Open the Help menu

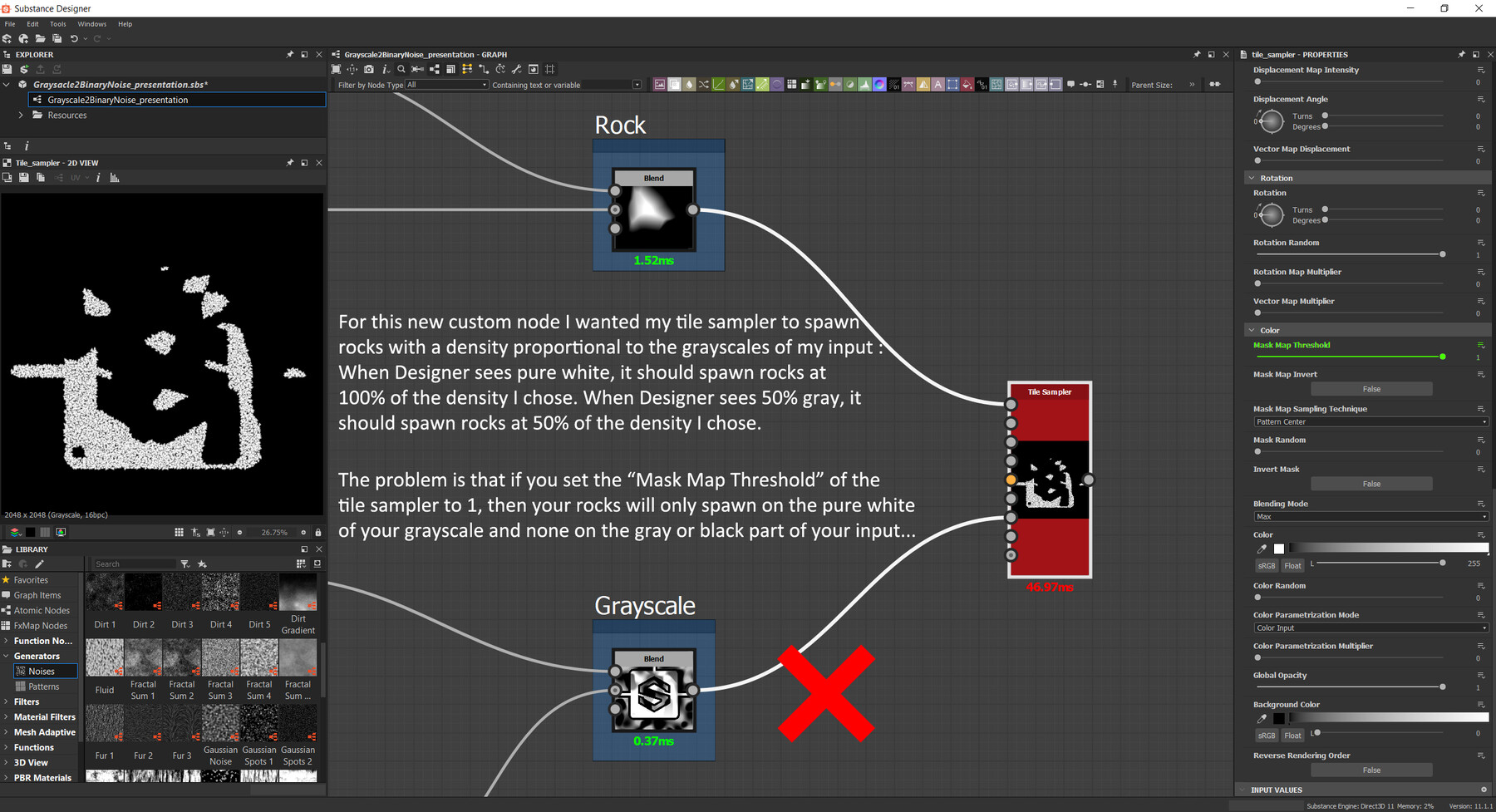(x=125, y=24)
